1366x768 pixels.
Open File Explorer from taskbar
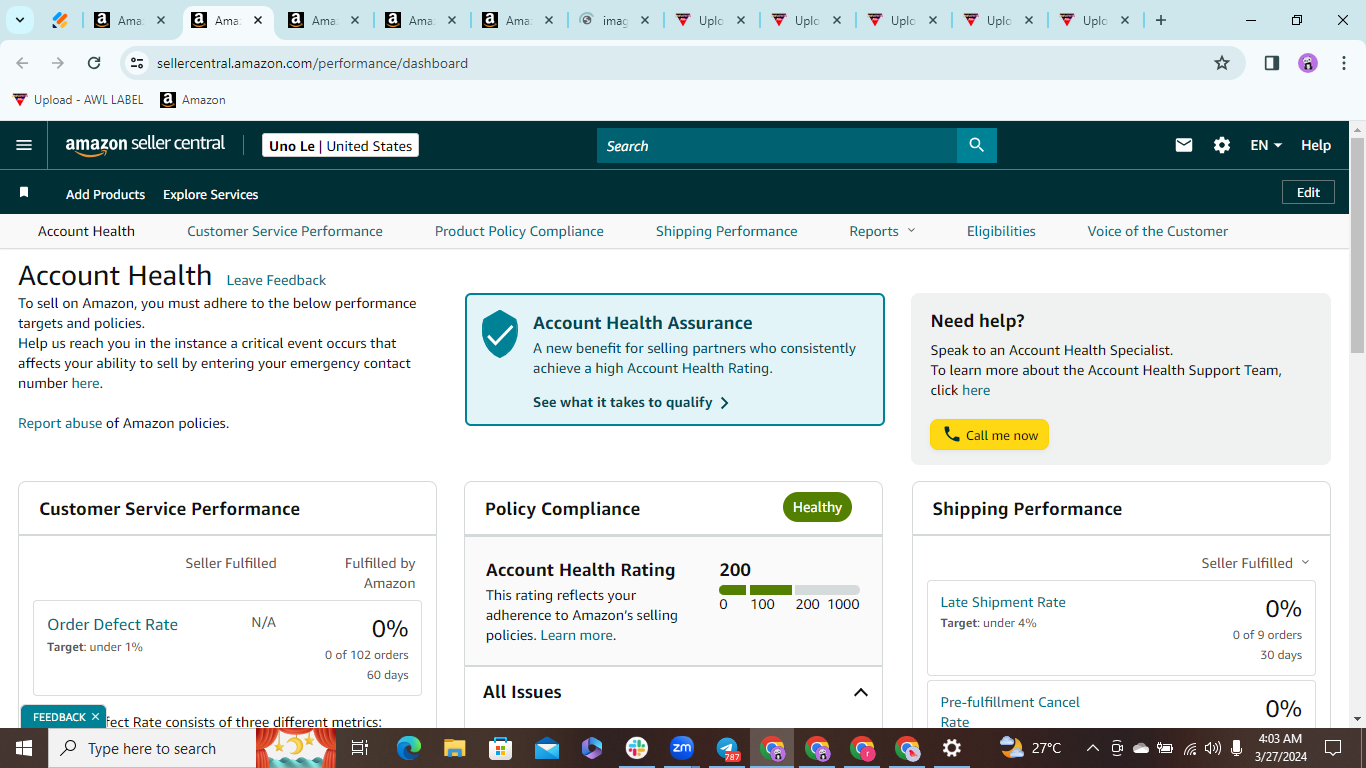point(455,748)
